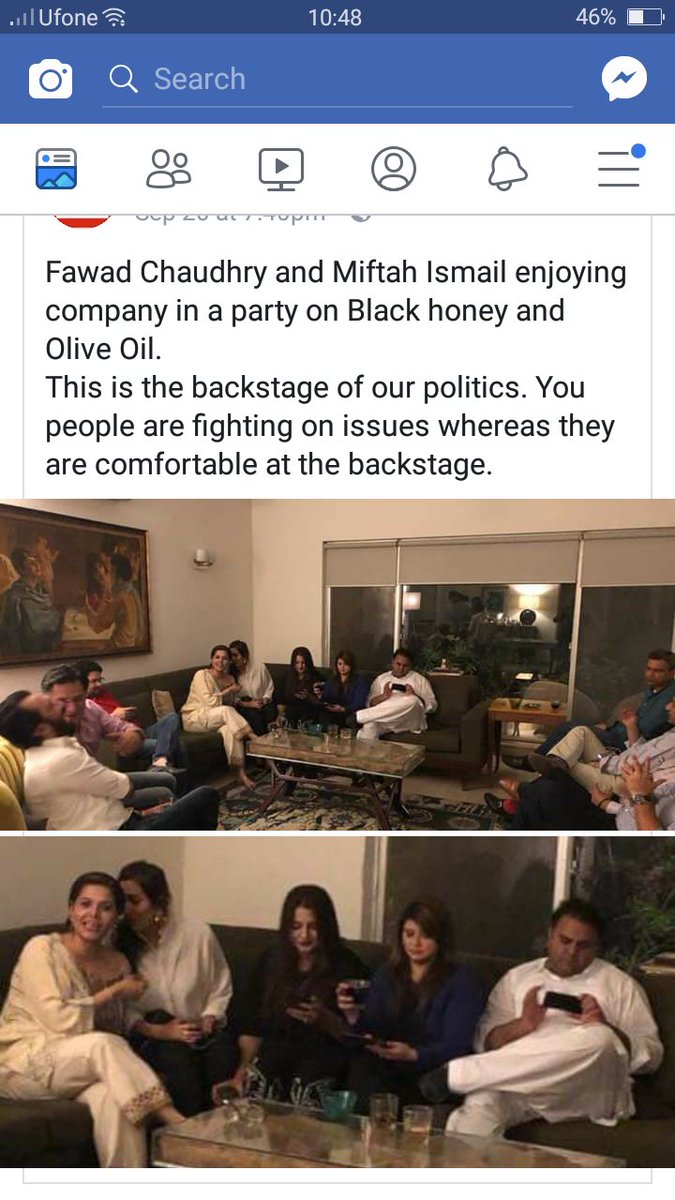675x1200 pixels.
Task: Open Messenger chat icon
Action: 624,79
